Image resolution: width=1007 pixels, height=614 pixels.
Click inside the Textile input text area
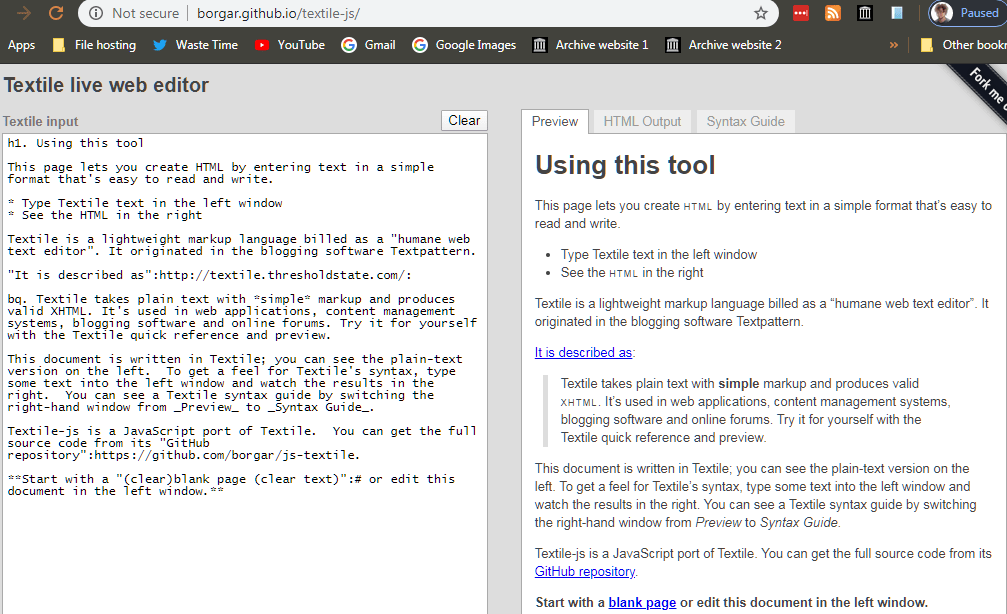point(245,550)
